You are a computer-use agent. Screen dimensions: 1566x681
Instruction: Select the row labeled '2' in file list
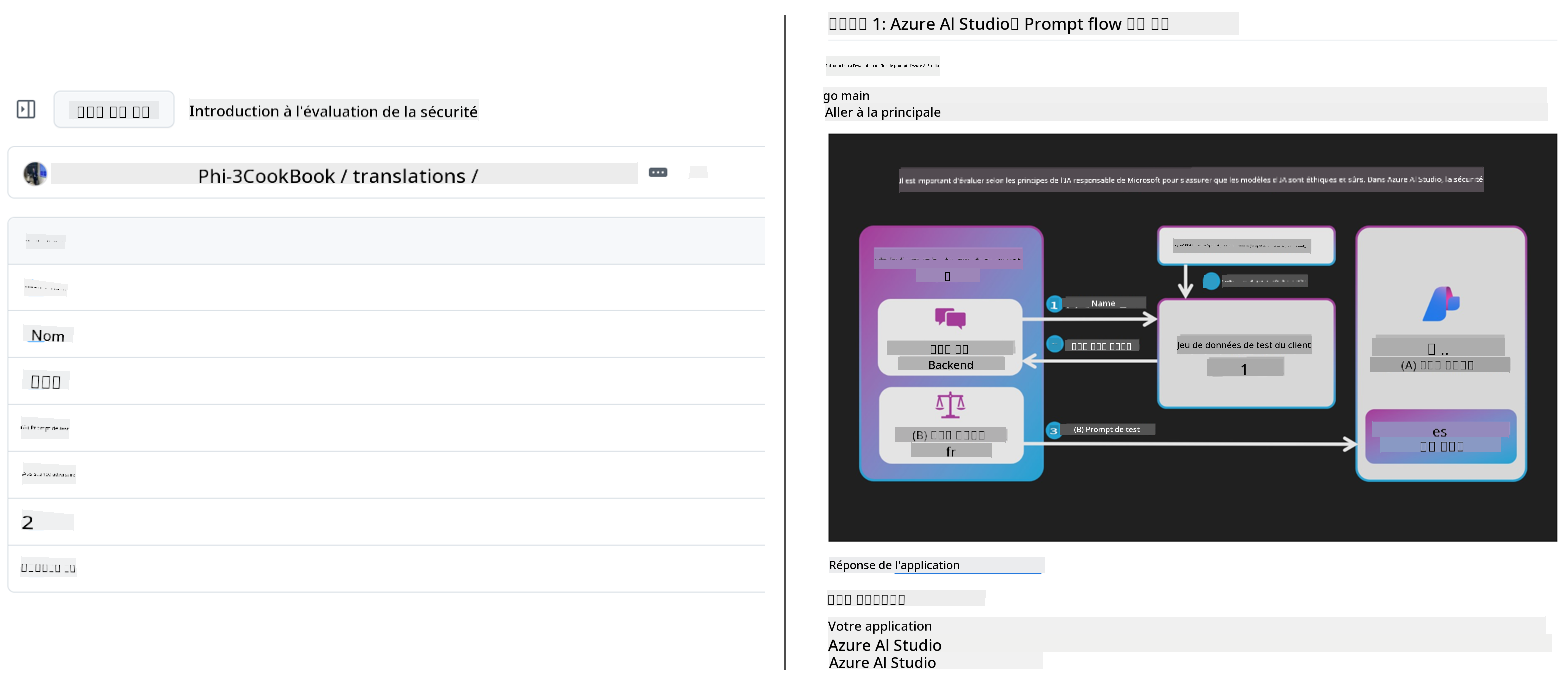(387, 522)
